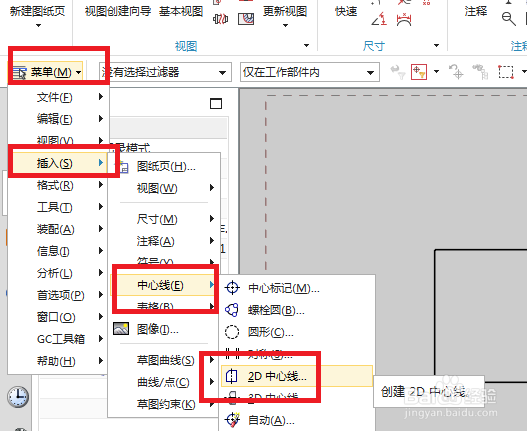Open the 更新视图 dropdown arrow
Screen dimensions: 527x431
click(x=285, y=26)
